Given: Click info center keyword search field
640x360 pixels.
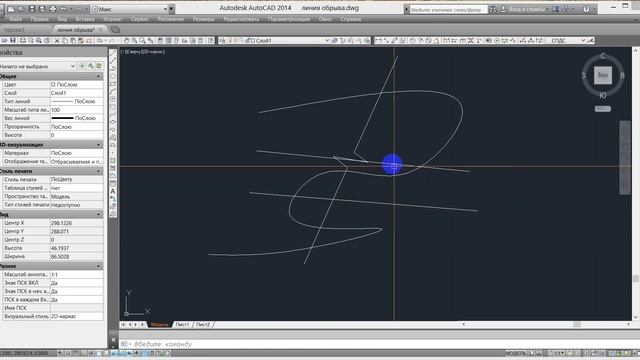Looking at the screenshot, I should coord(448,9).
